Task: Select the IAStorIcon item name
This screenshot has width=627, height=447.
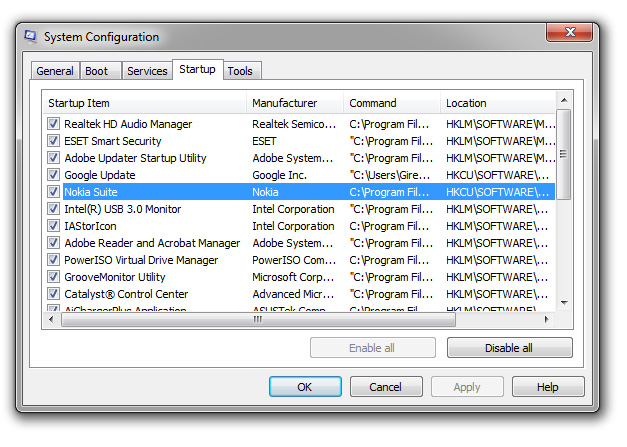Action: 90,226
